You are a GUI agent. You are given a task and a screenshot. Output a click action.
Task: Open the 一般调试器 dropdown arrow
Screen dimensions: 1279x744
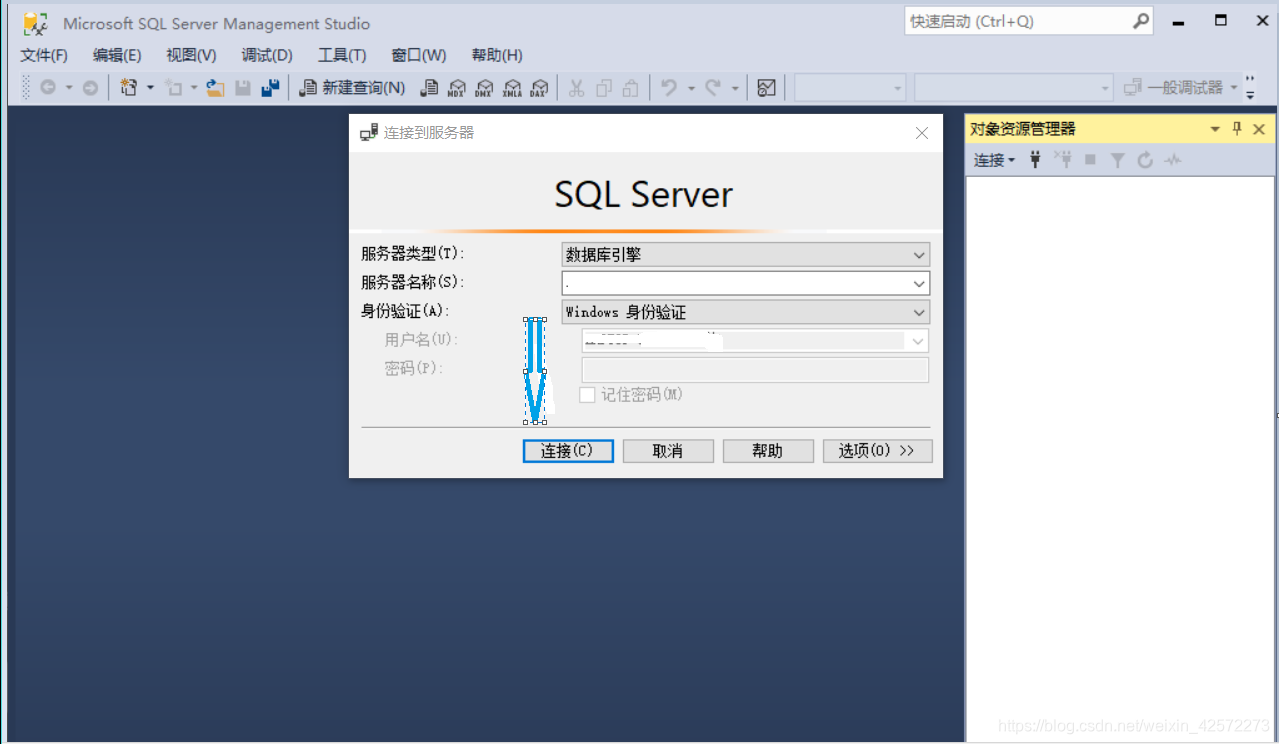1233,88
